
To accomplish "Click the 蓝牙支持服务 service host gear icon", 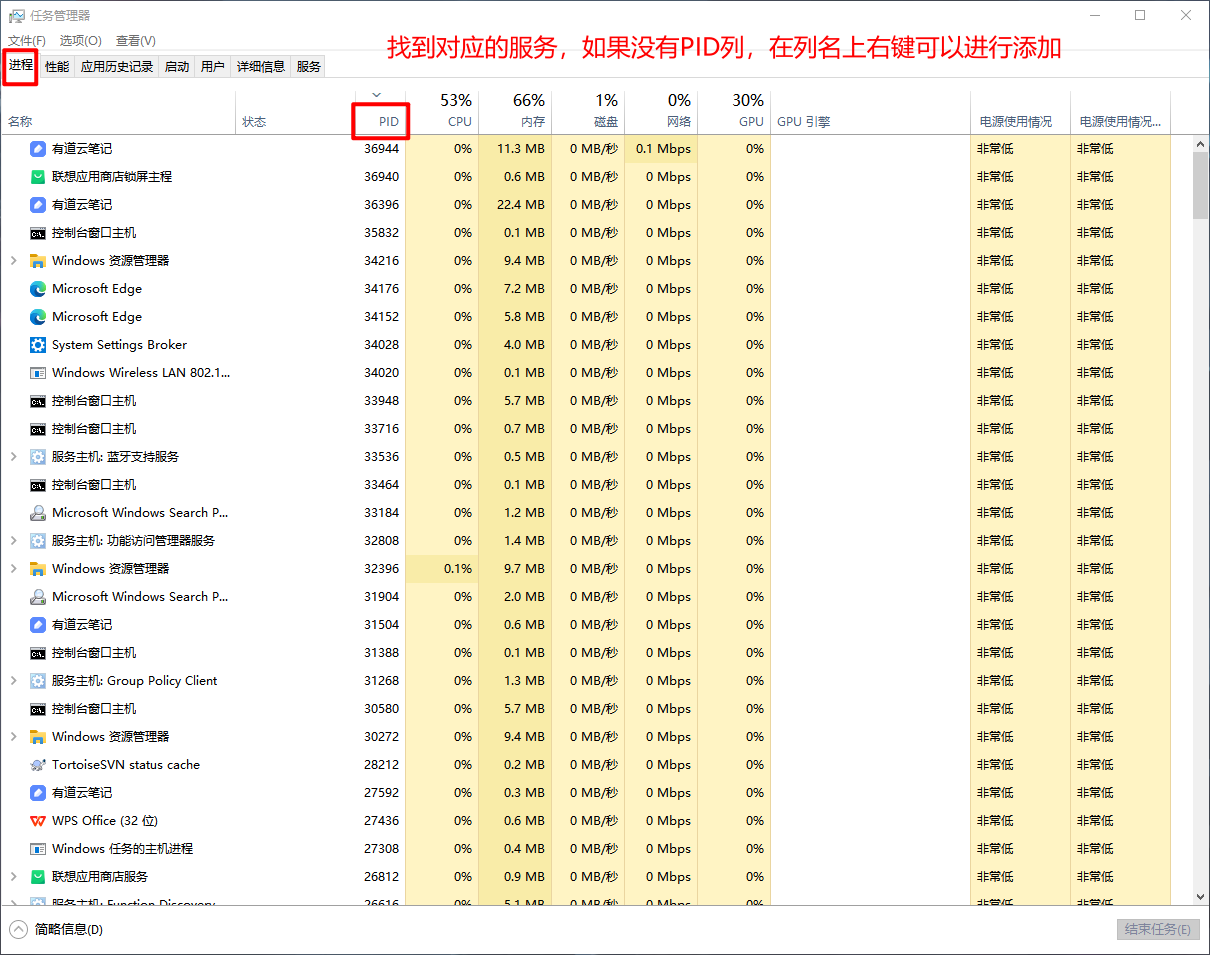I will tap(38, 456).
